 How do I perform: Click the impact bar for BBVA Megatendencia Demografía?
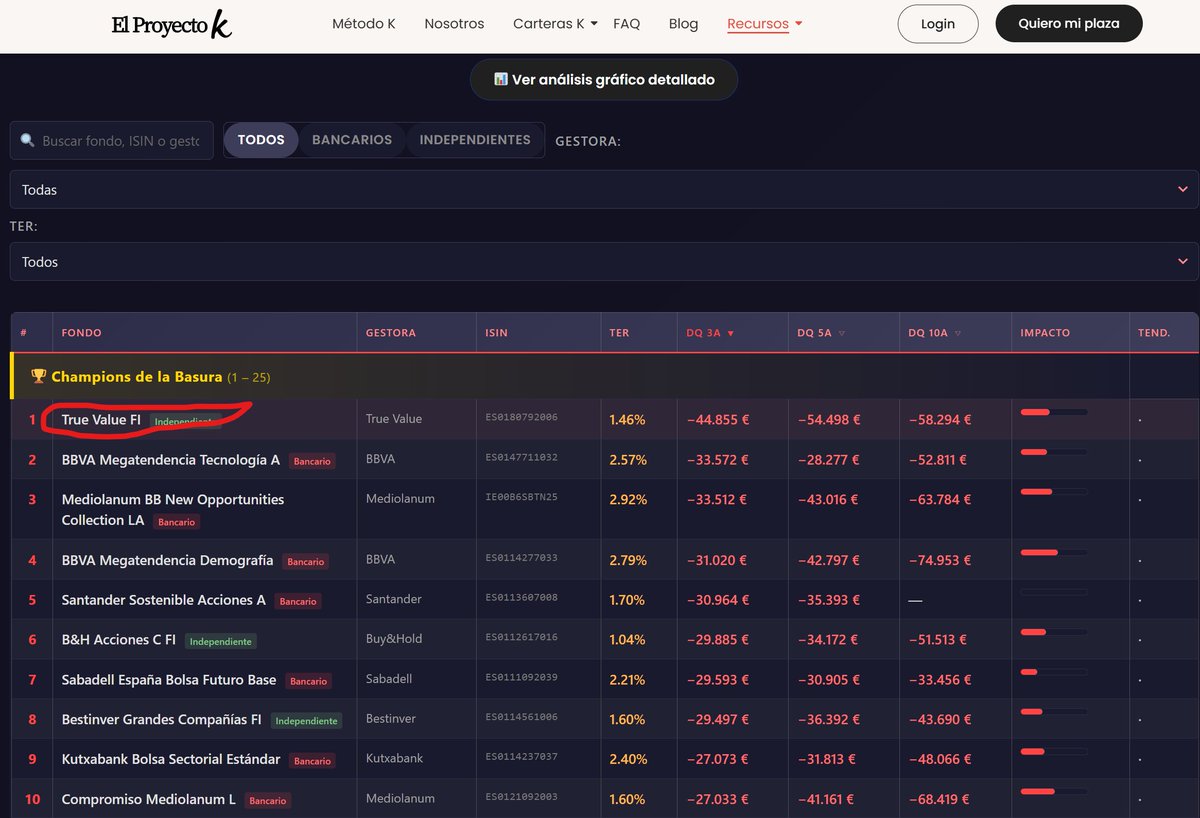click(1054, 552)
